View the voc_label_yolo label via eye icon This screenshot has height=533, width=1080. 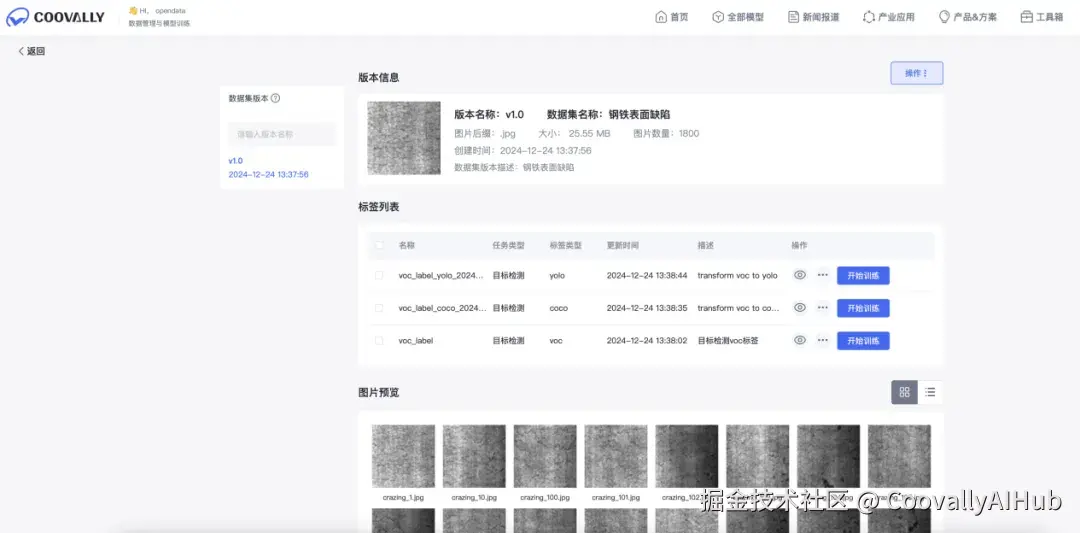[x=800, y=275]
